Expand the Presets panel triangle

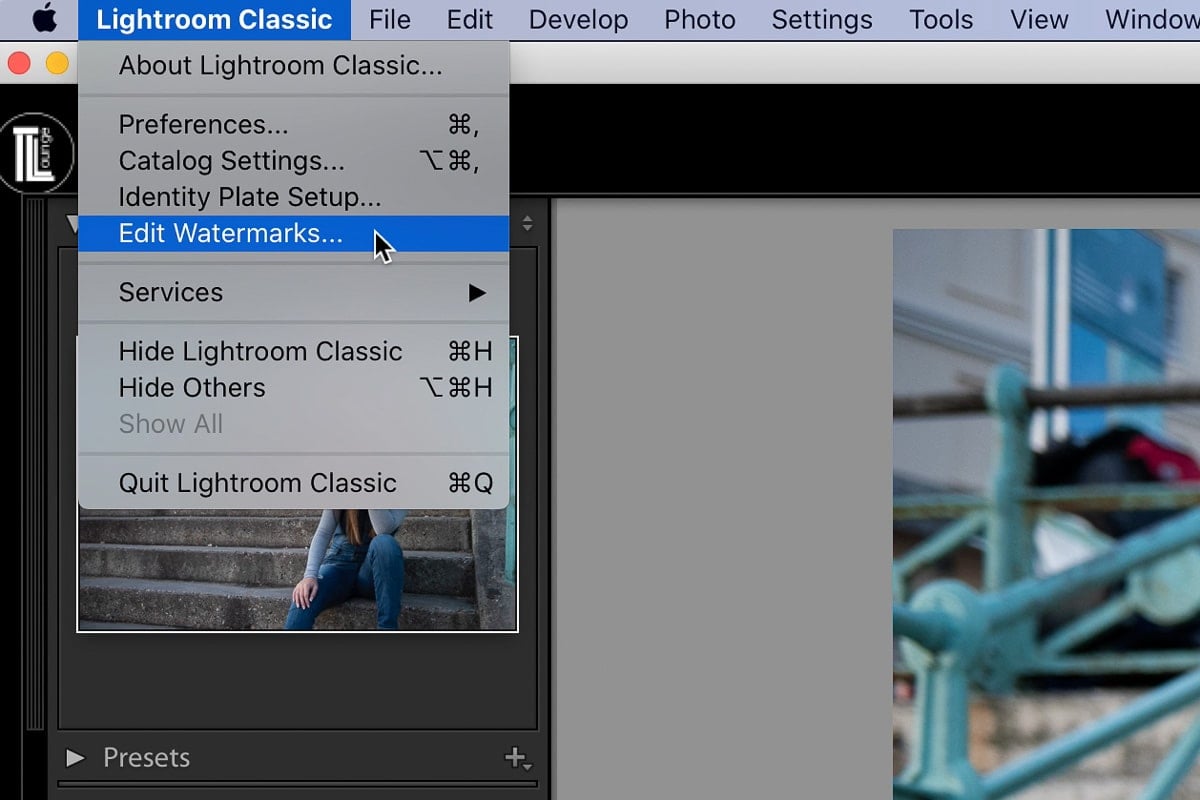[x=75, y=758]
